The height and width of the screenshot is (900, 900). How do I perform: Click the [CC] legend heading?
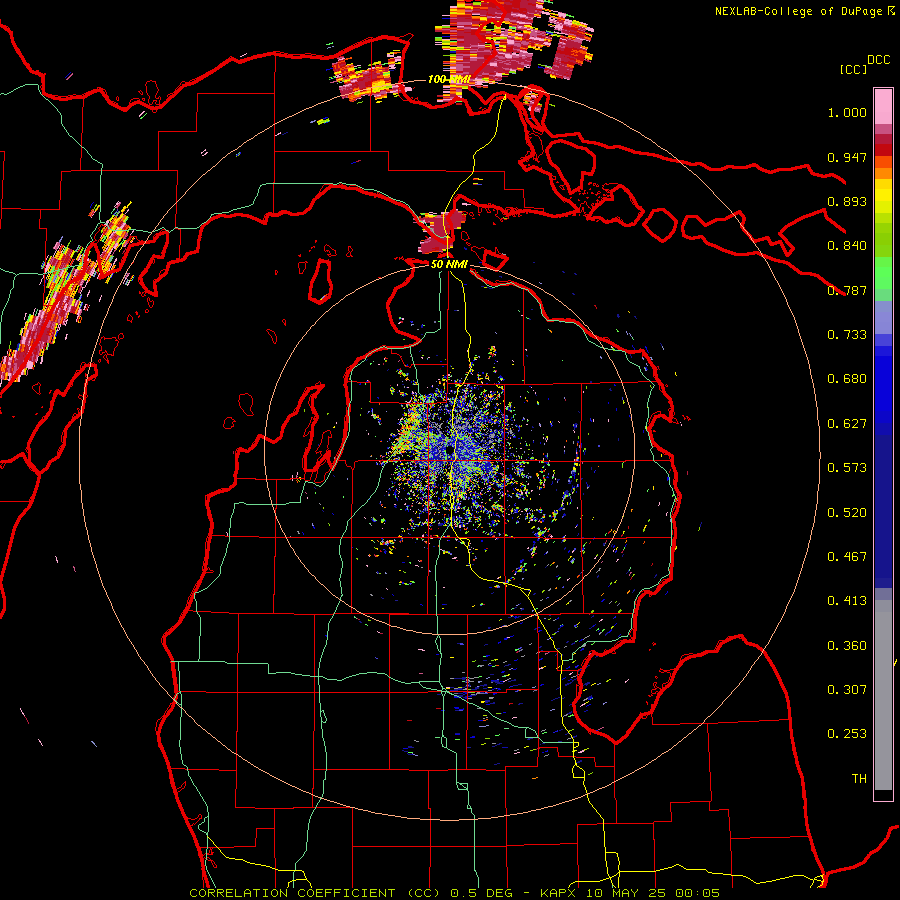pos(853,69)
